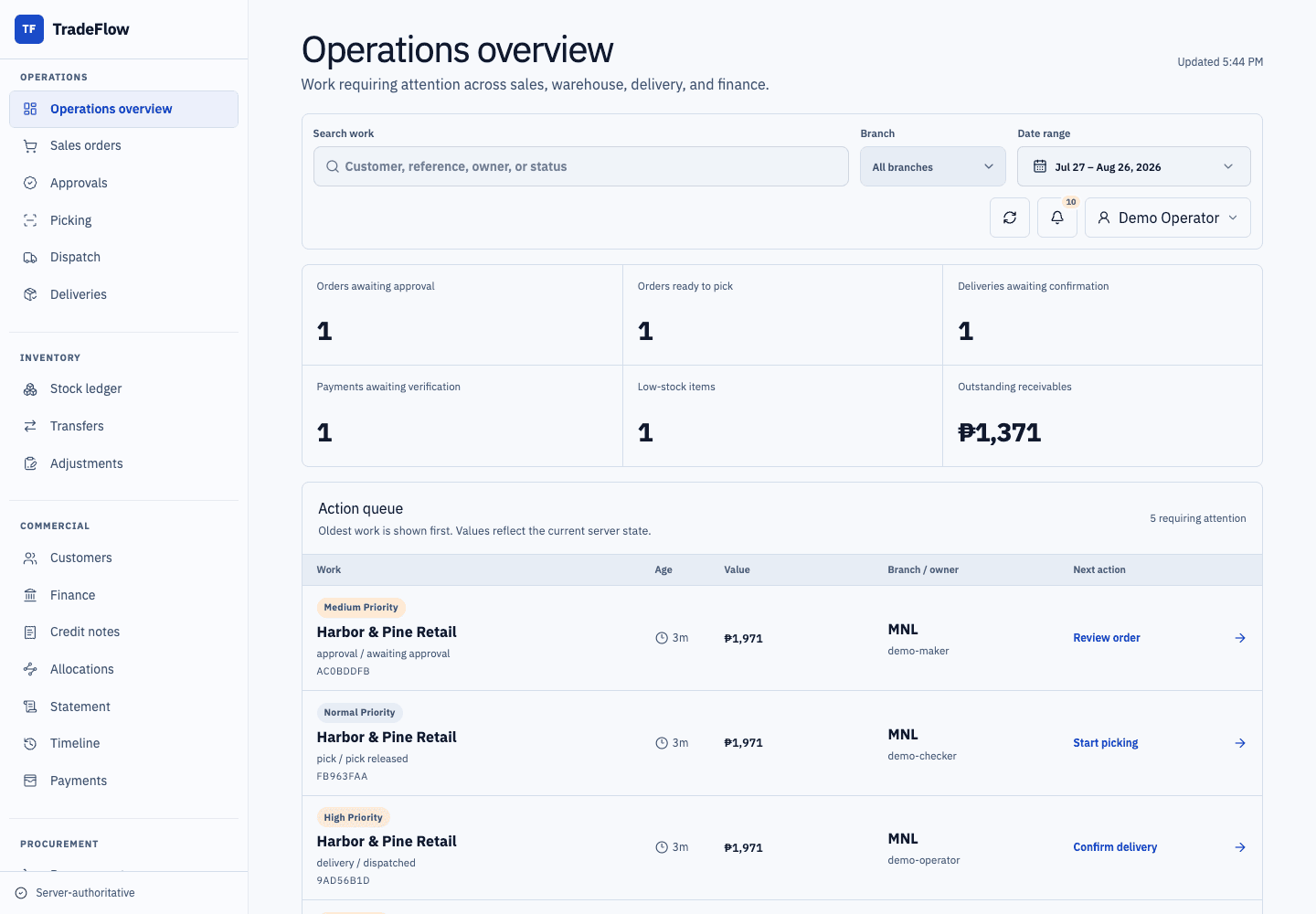Click the Customers people icon

point(30,558)
